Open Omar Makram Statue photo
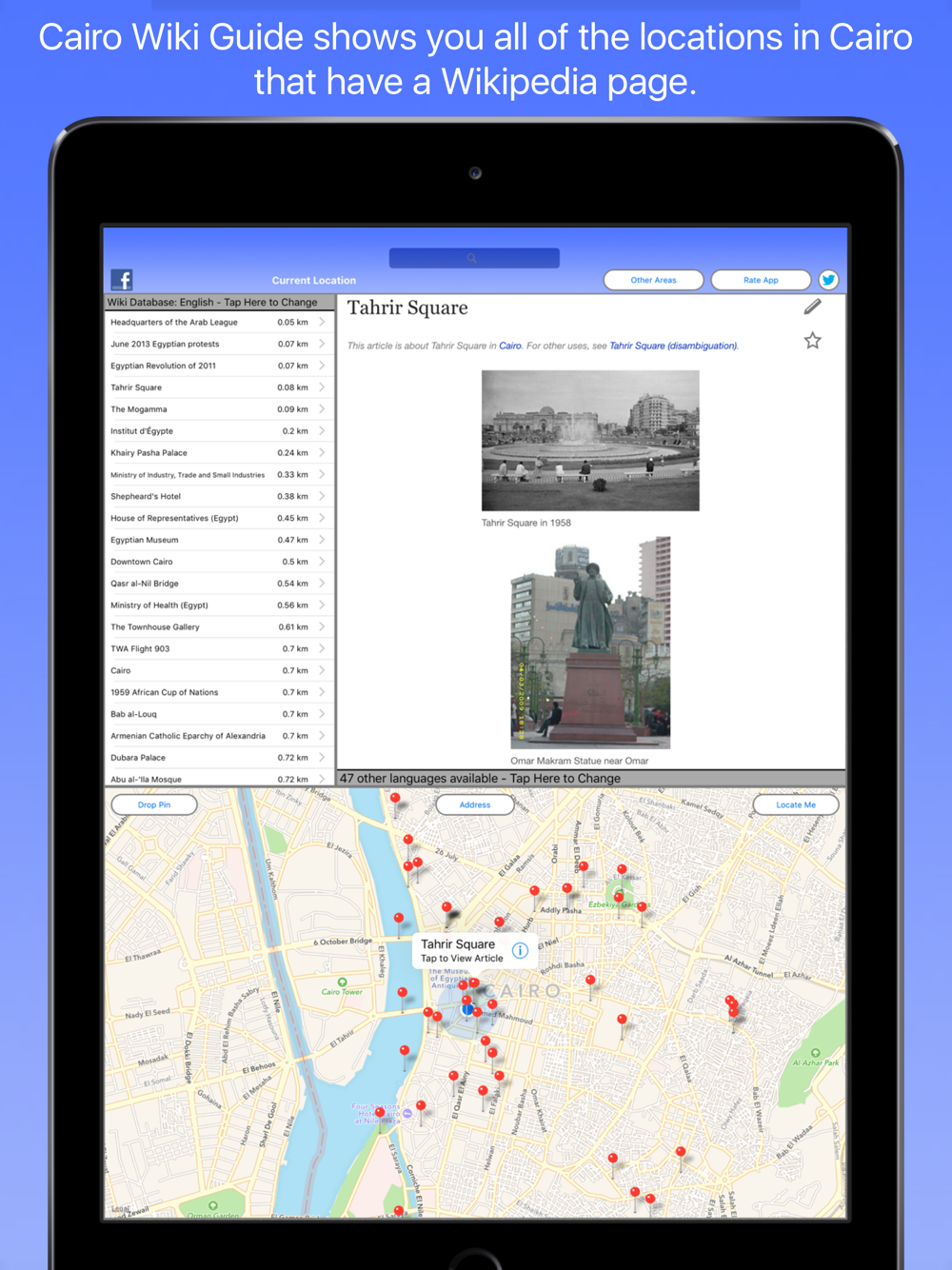This screenshot has height=1270, width=952. [x=590, y=643]
